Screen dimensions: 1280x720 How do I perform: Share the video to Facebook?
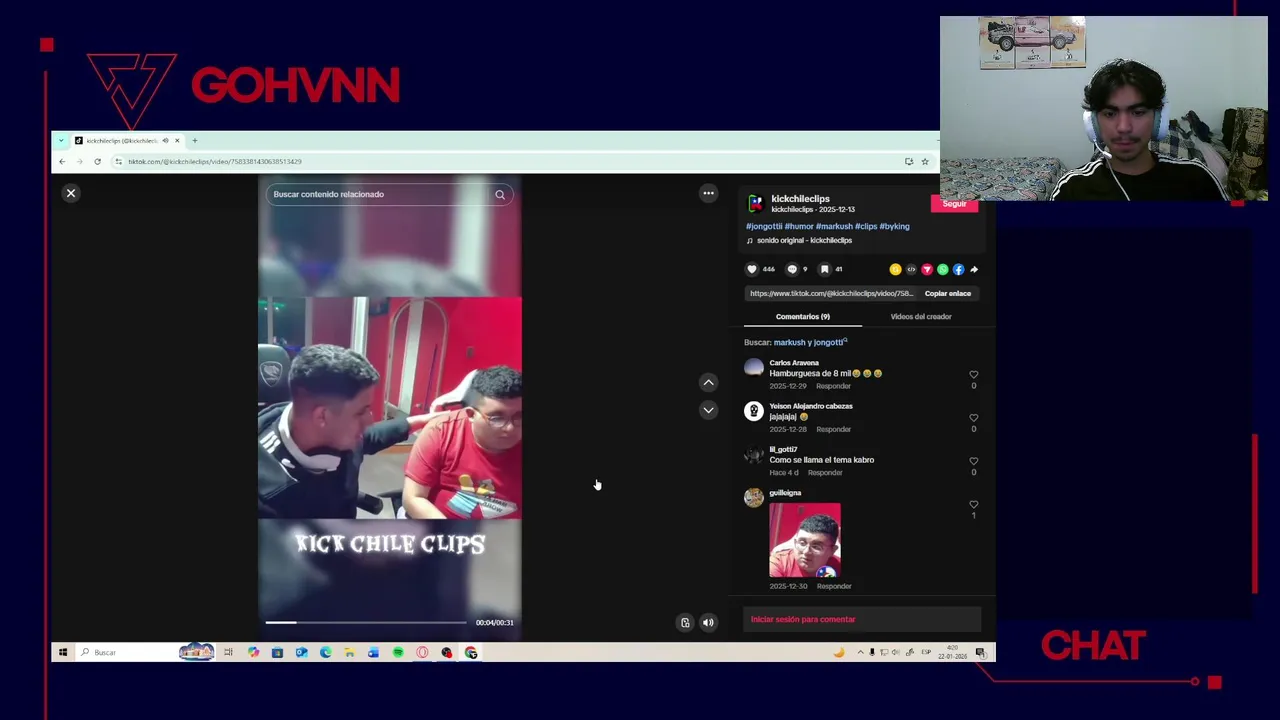(958, 269)
